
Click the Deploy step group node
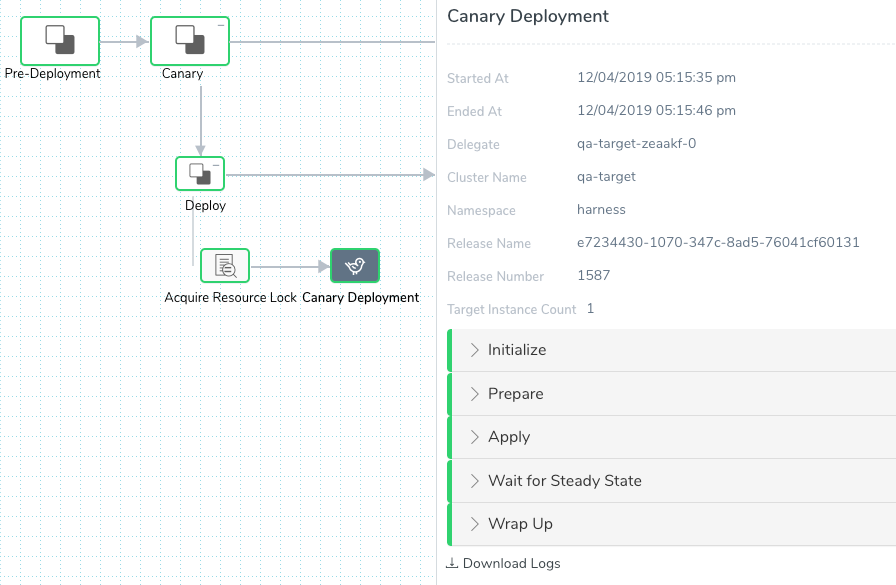point(200,173)
